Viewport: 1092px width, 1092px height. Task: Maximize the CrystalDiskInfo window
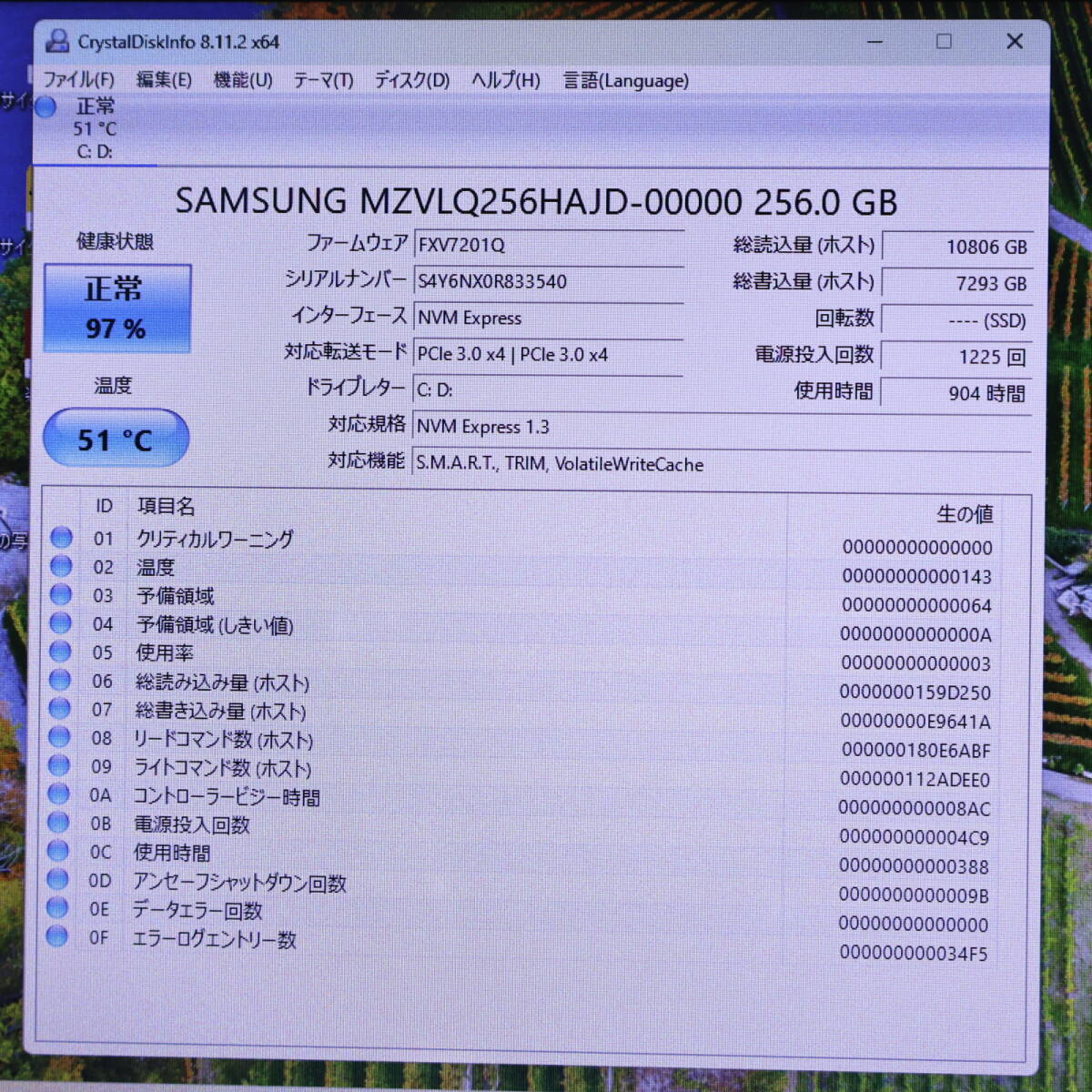point(944,42)
